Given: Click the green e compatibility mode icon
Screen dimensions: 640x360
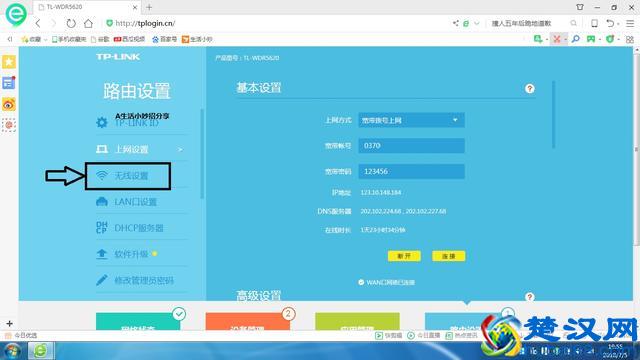Looking at the screenshot, I should pos(466,23).
